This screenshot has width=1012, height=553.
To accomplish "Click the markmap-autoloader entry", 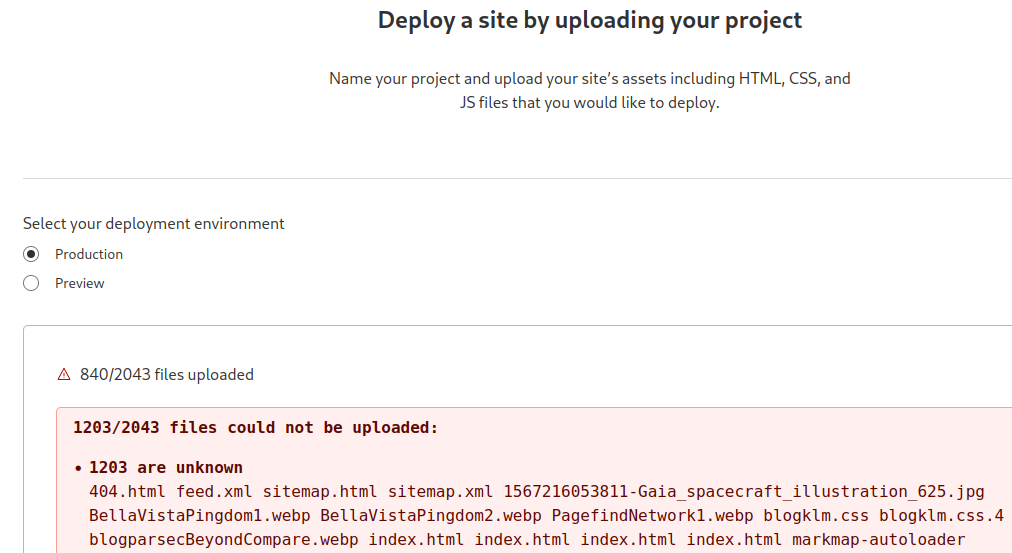I will tap(878, 540).
